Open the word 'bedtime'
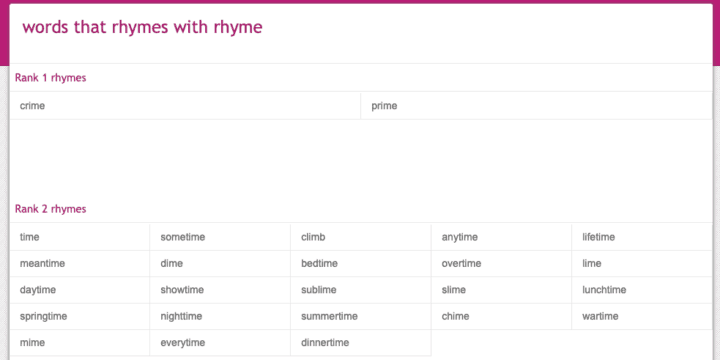 [x=319, y=264]
